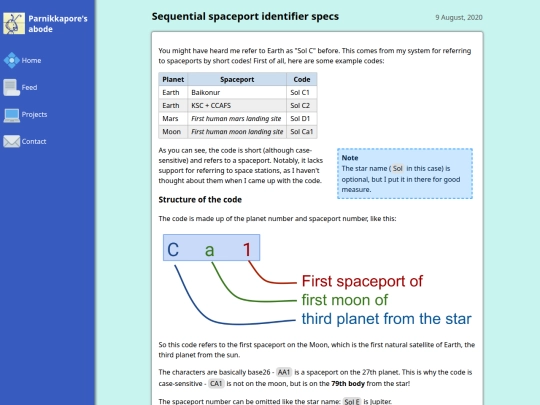Click the Projects laptop icon
The height and width of the screenshot is (405, 540).
pyautogui.click(x=12, y=115)
